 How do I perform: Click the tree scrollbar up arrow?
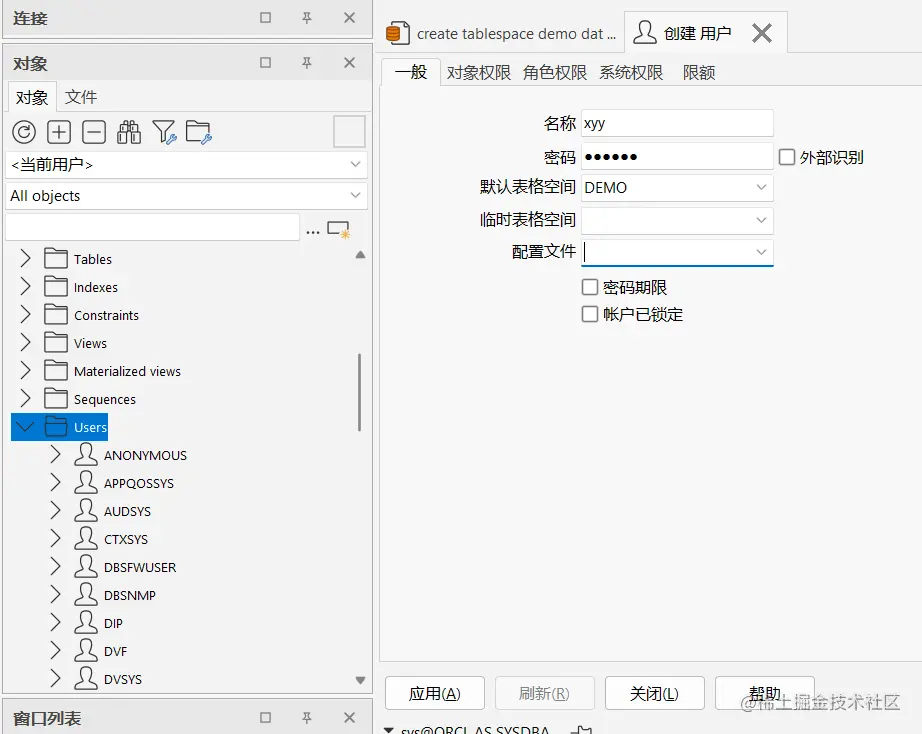(360, 255)
